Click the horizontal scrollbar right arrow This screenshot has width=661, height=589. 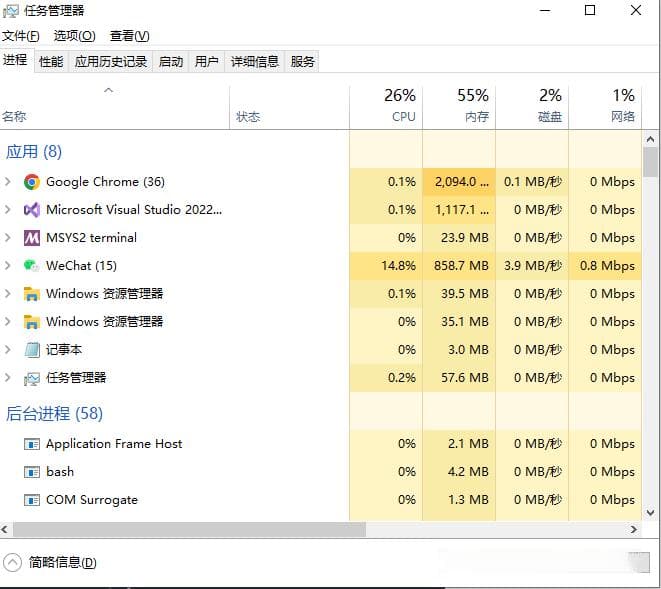tap(634, 529)
